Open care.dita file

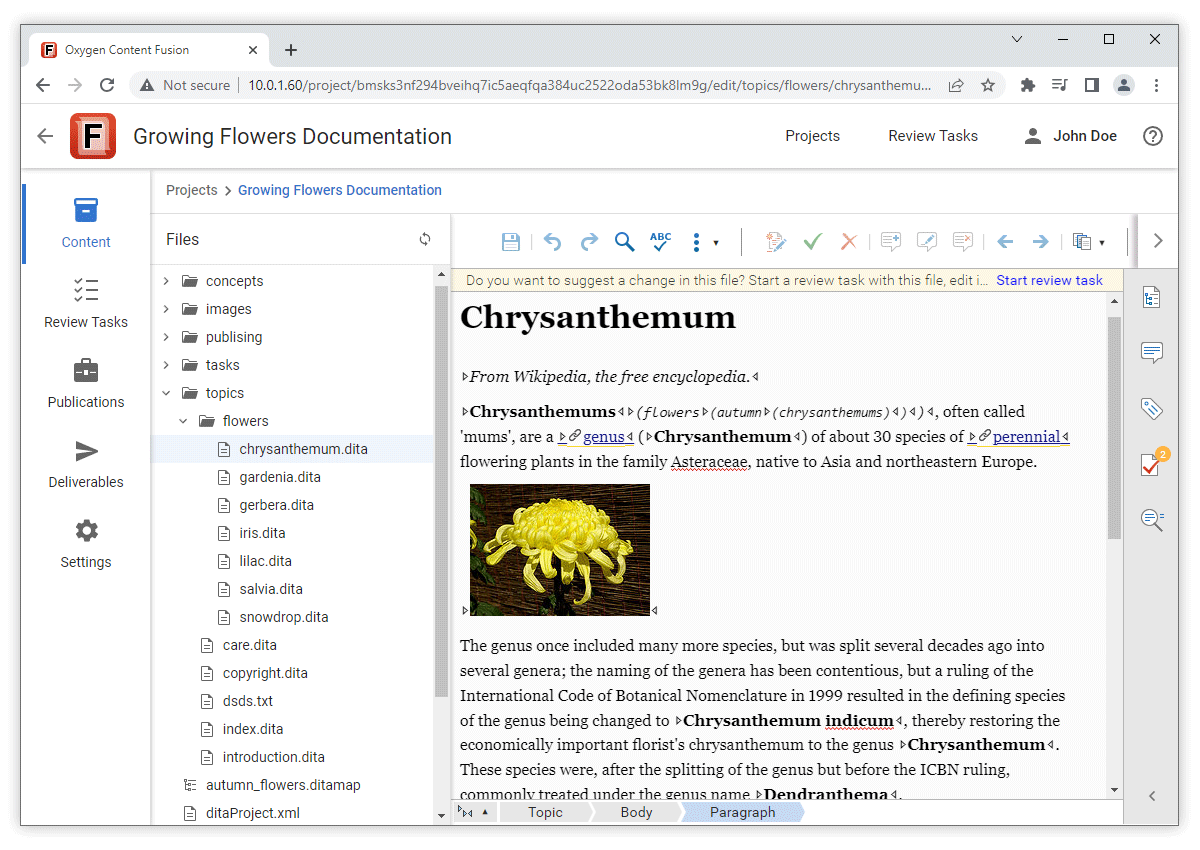pyautogui.click(x=250, y=645)
